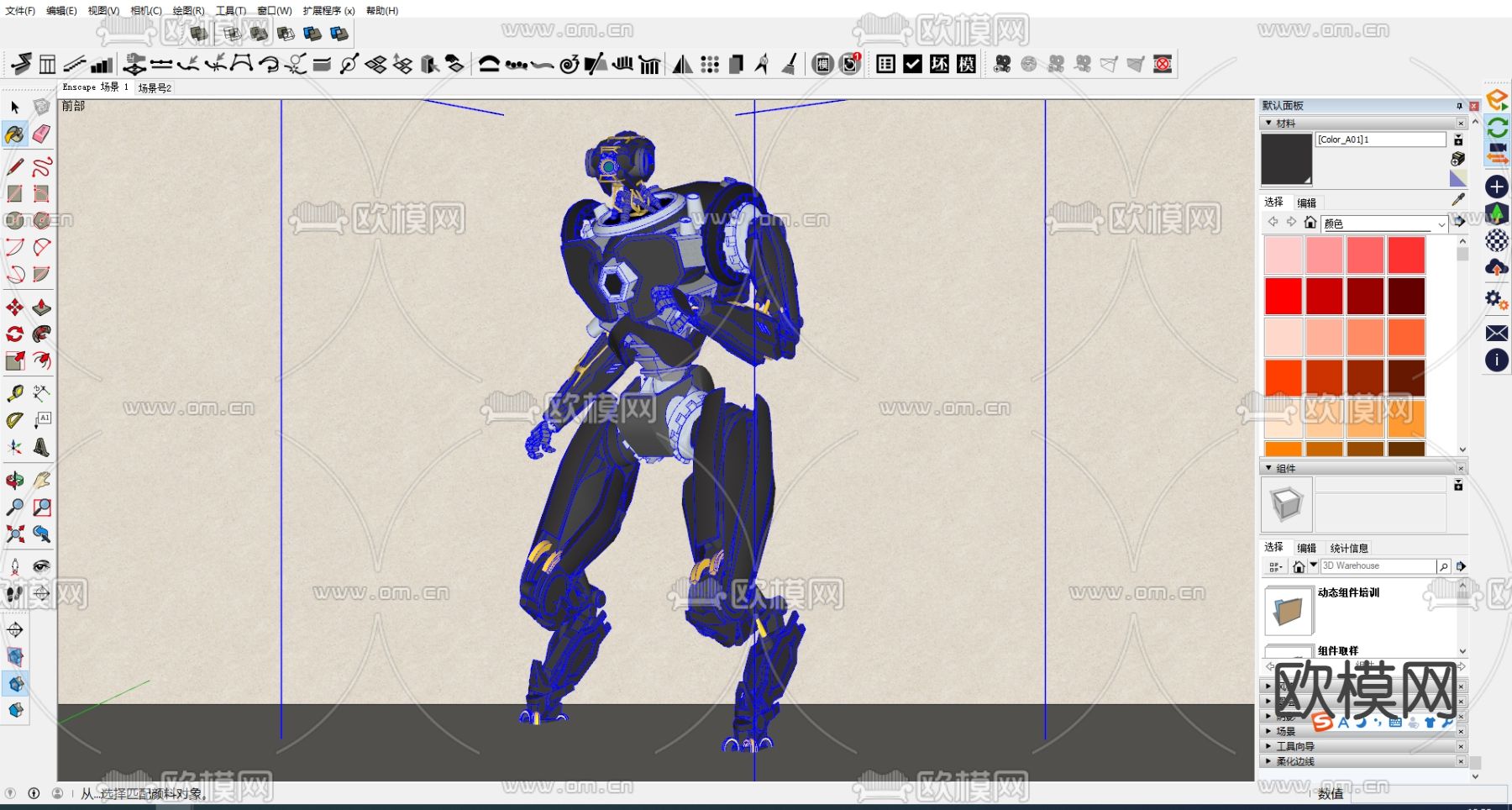Select the Eraser tool
Screen dimensions: 1512x810
point(41,134)
